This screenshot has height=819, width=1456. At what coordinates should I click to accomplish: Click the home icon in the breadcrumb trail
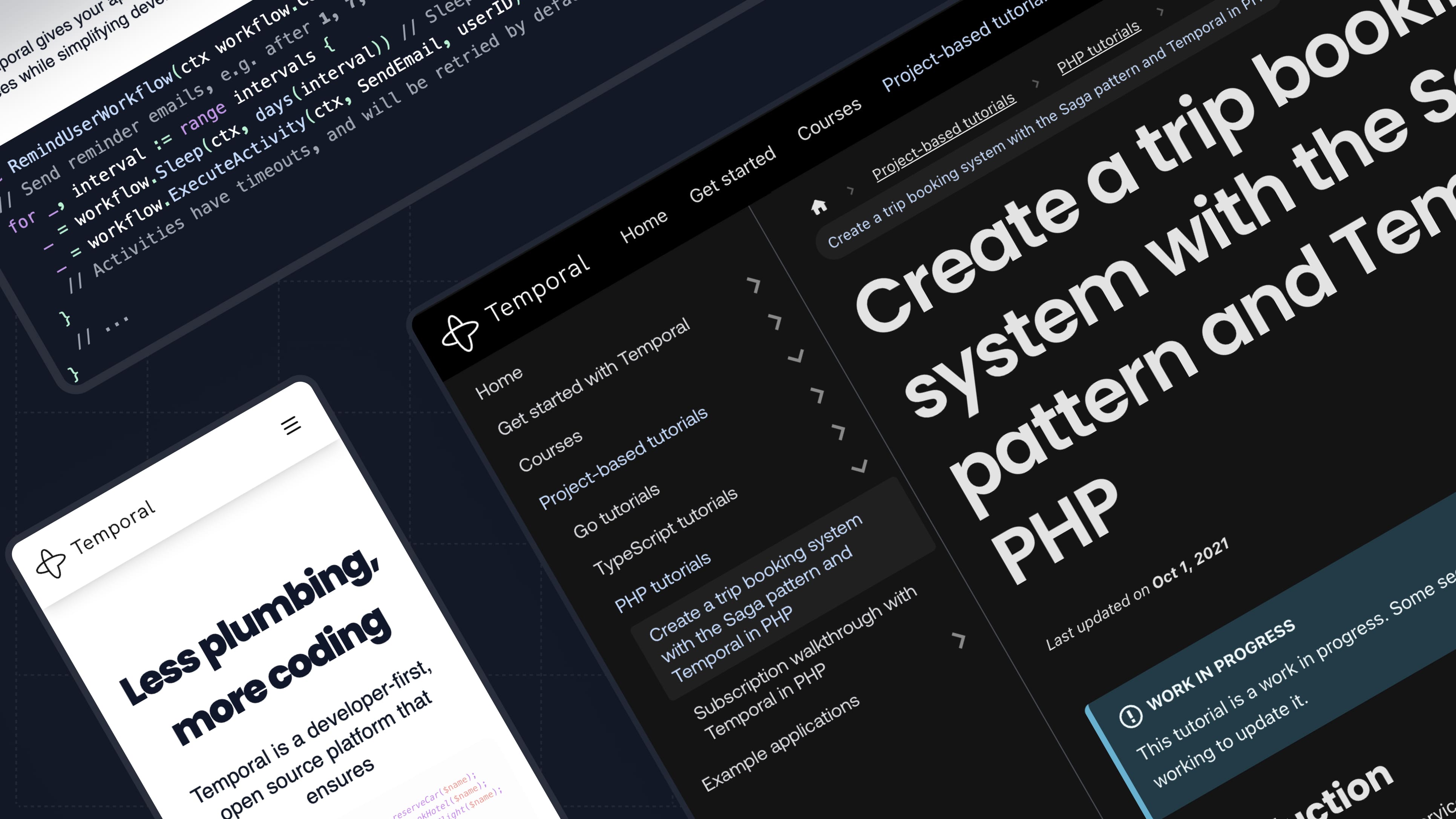(x=819, y=207)
